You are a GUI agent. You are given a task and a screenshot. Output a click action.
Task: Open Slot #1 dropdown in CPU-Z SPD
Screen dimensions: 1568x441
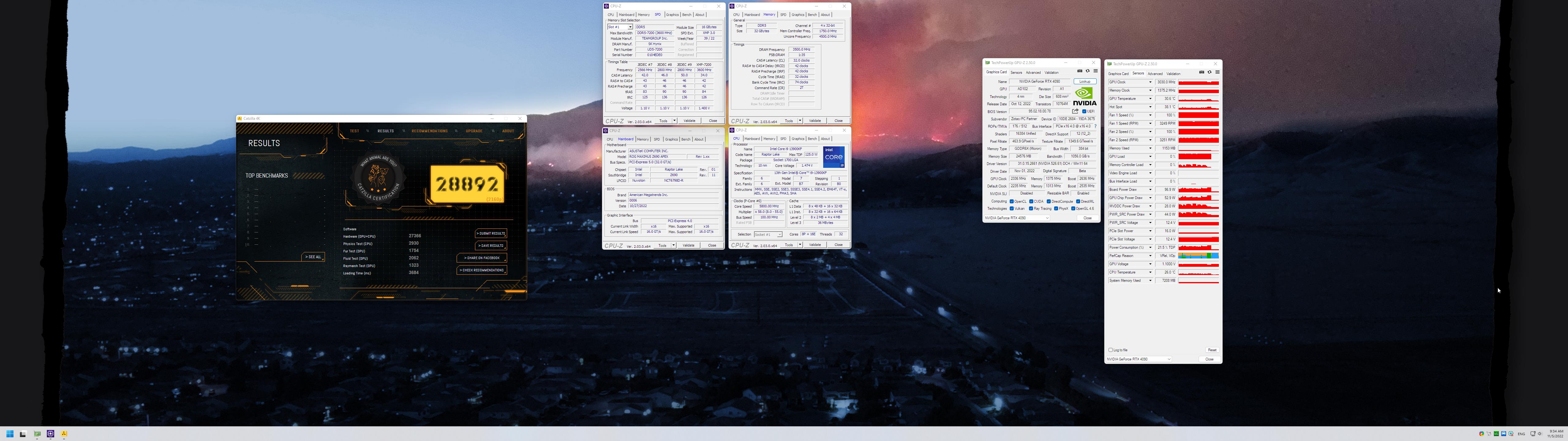tap(631, 28)
